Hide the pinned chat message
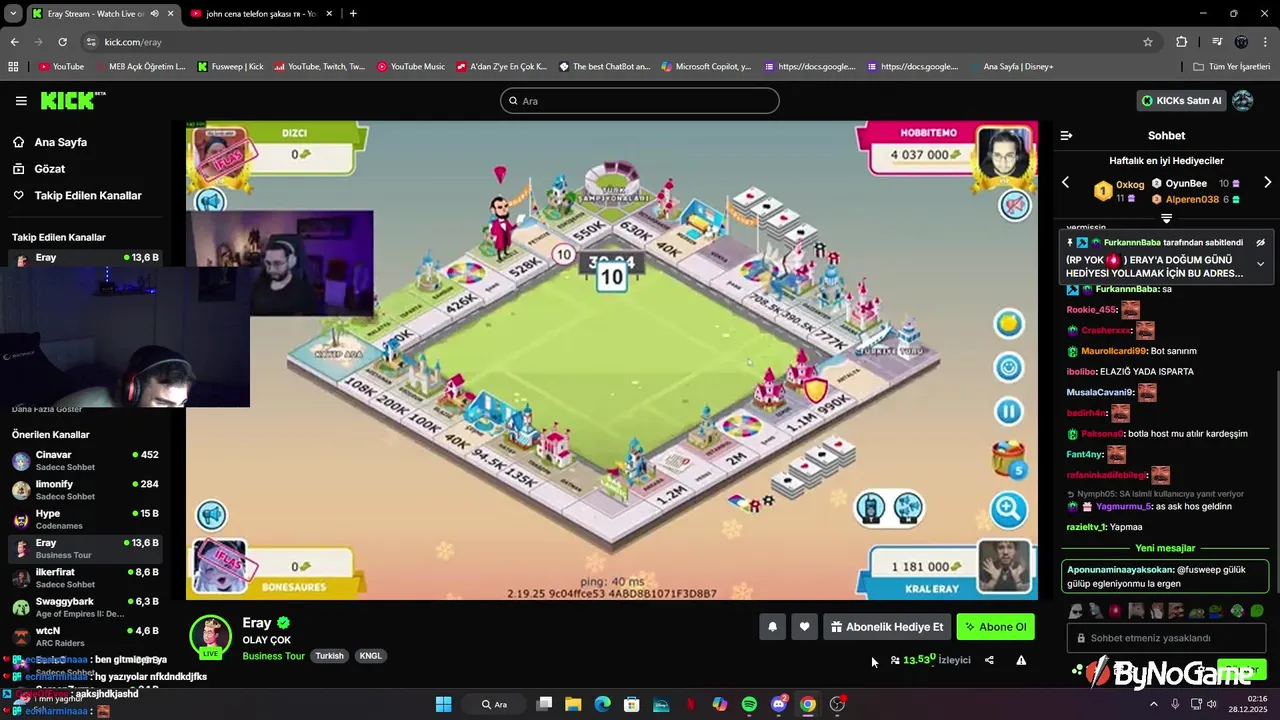Image resolution: width=1280 pixels, height=720 pixels. (x=1261, y=242)
